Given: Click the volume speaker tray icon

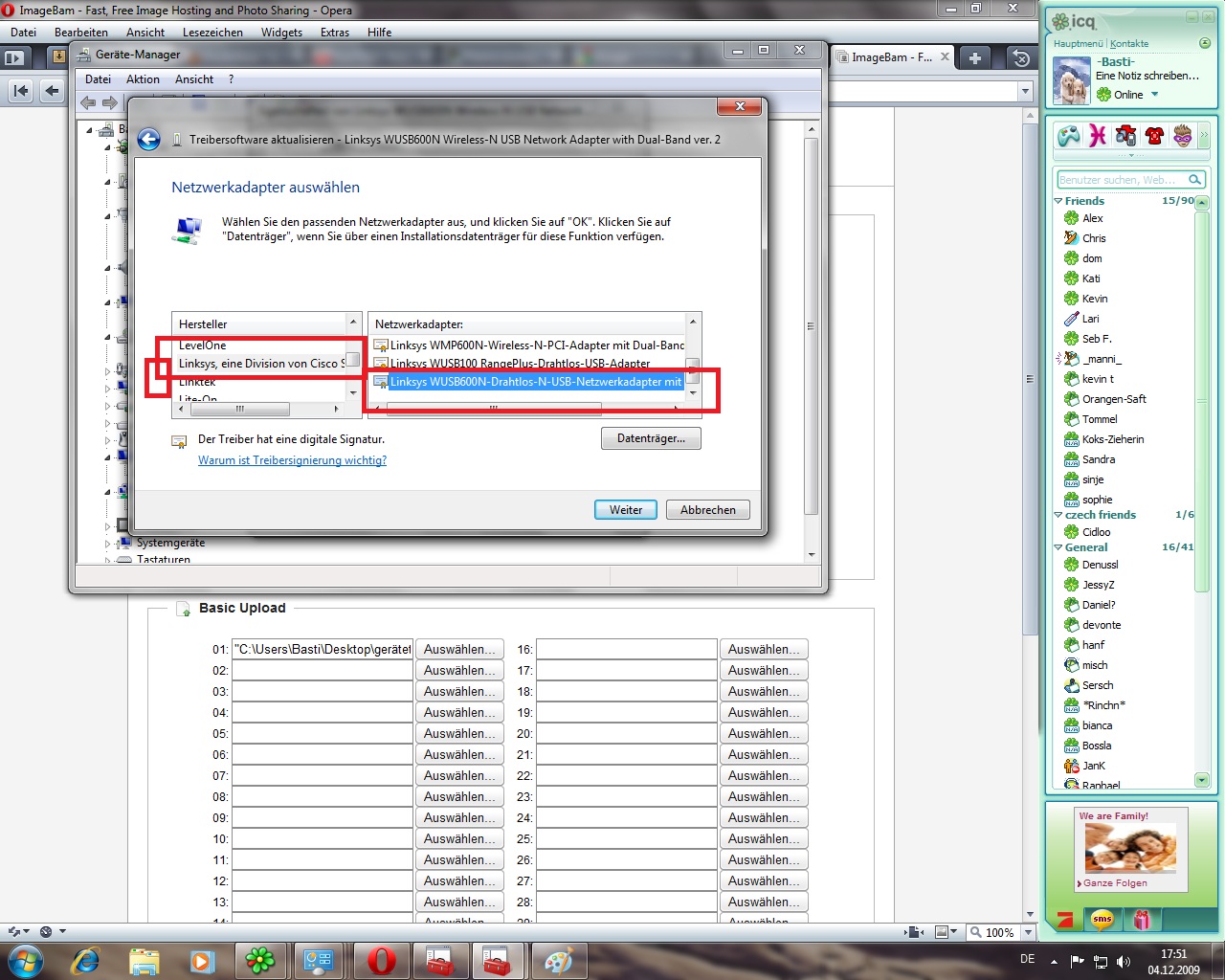Looking at the screenshot, I should coord(1123,961).
